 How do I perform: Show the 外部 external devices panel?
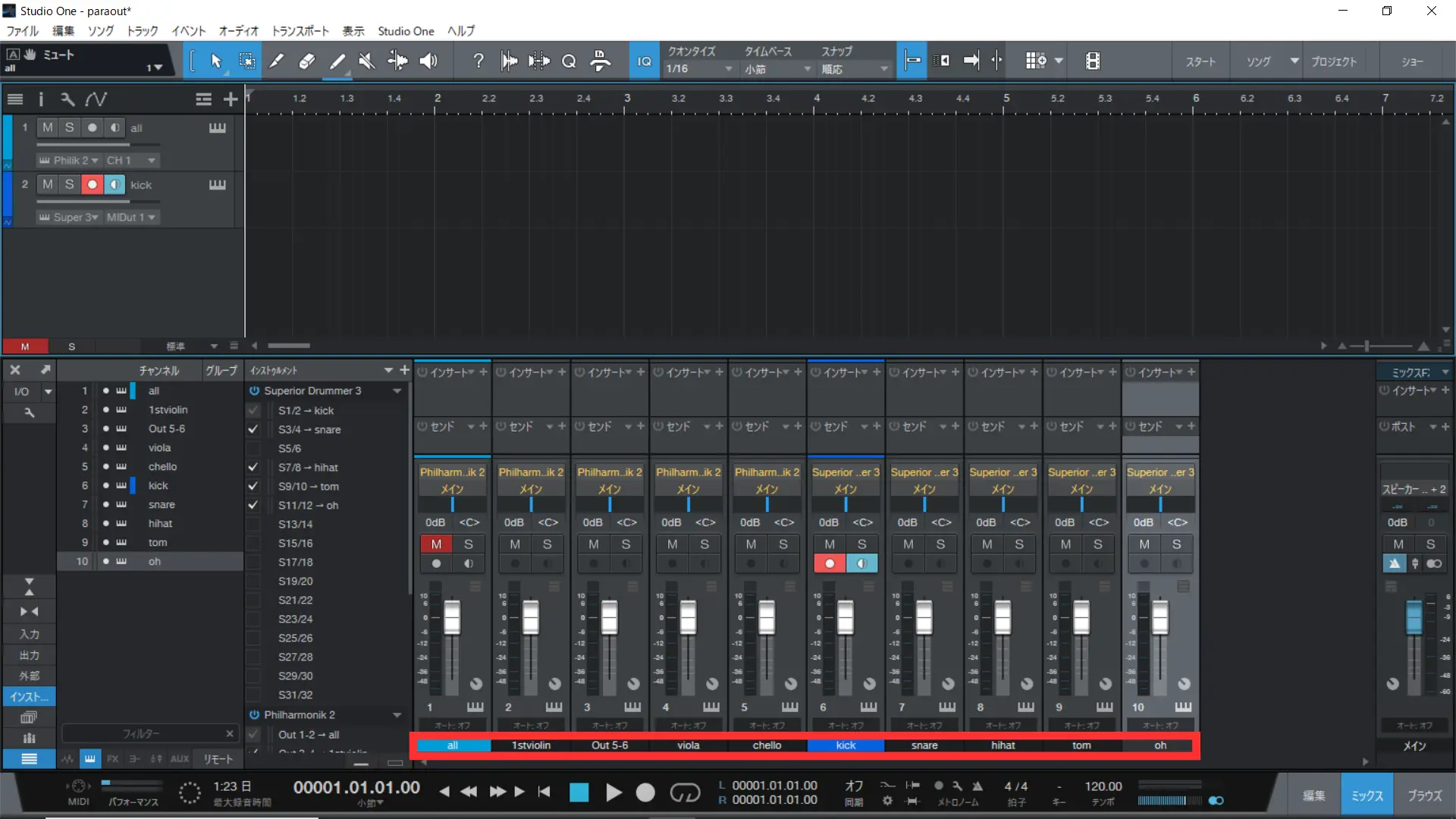30,676
